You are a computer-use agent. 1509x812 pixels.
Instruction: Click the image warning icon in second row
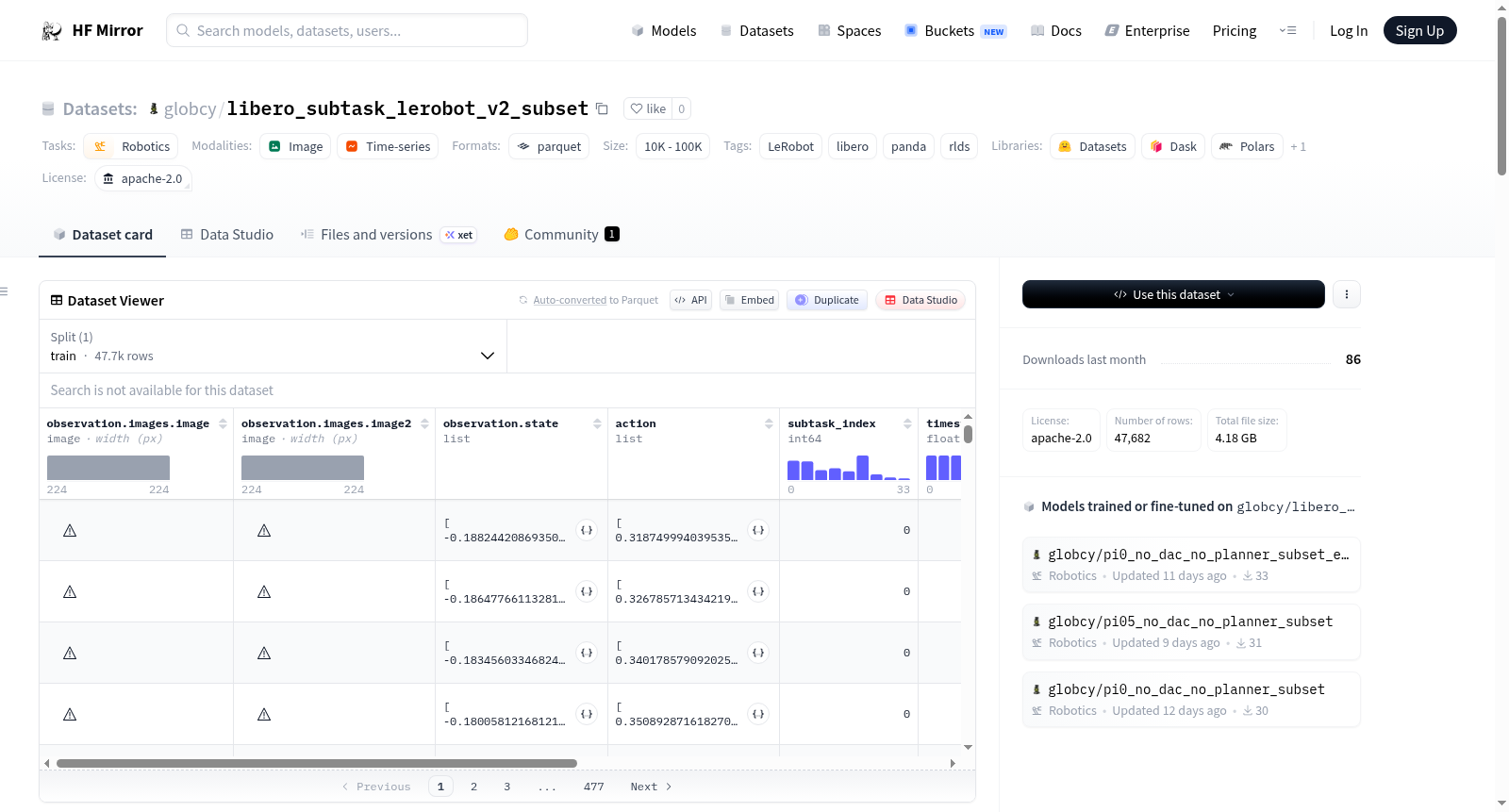click(70, 592)
